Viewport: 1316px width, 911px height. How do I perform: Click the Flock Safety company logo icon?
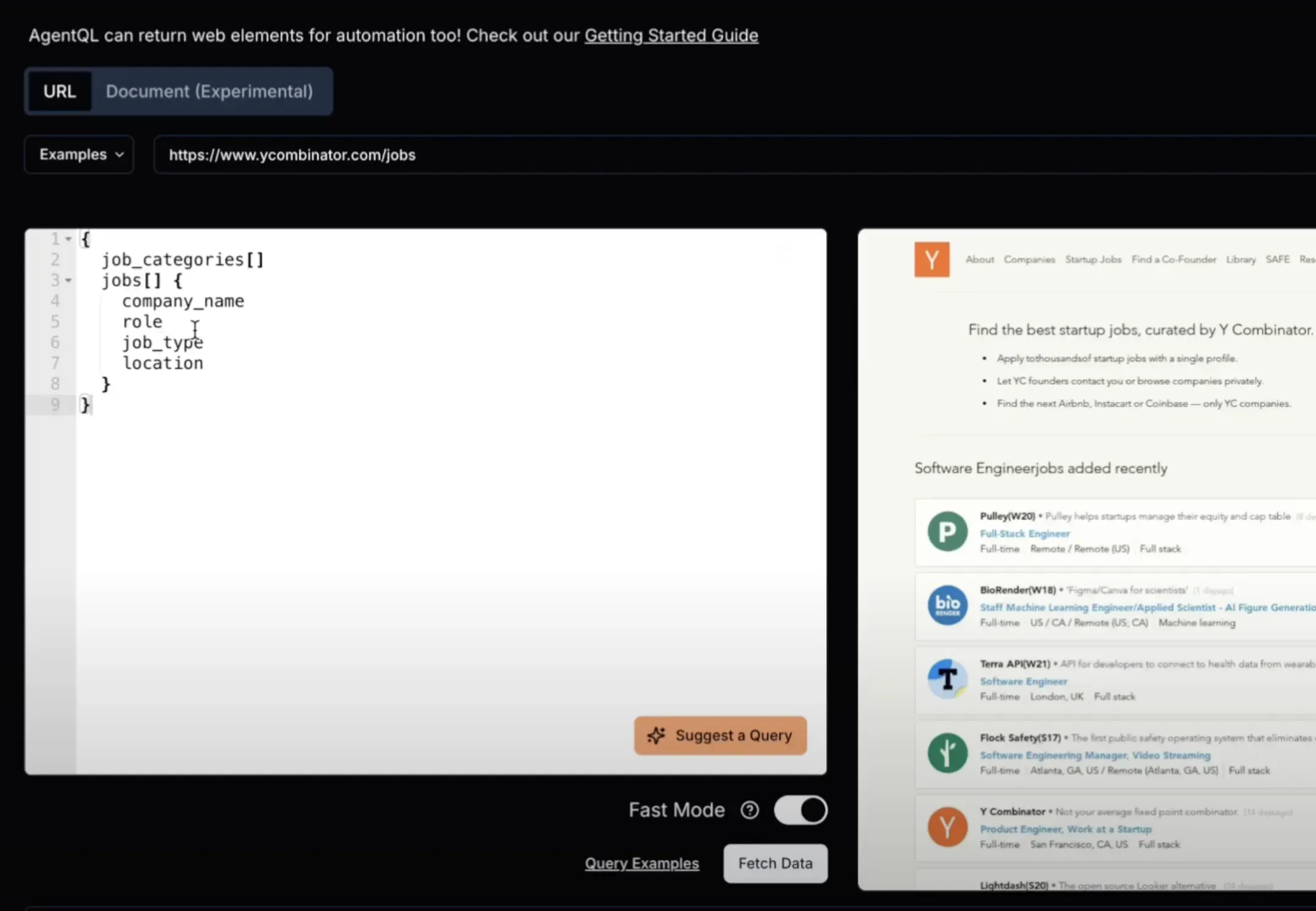point(947,753)
